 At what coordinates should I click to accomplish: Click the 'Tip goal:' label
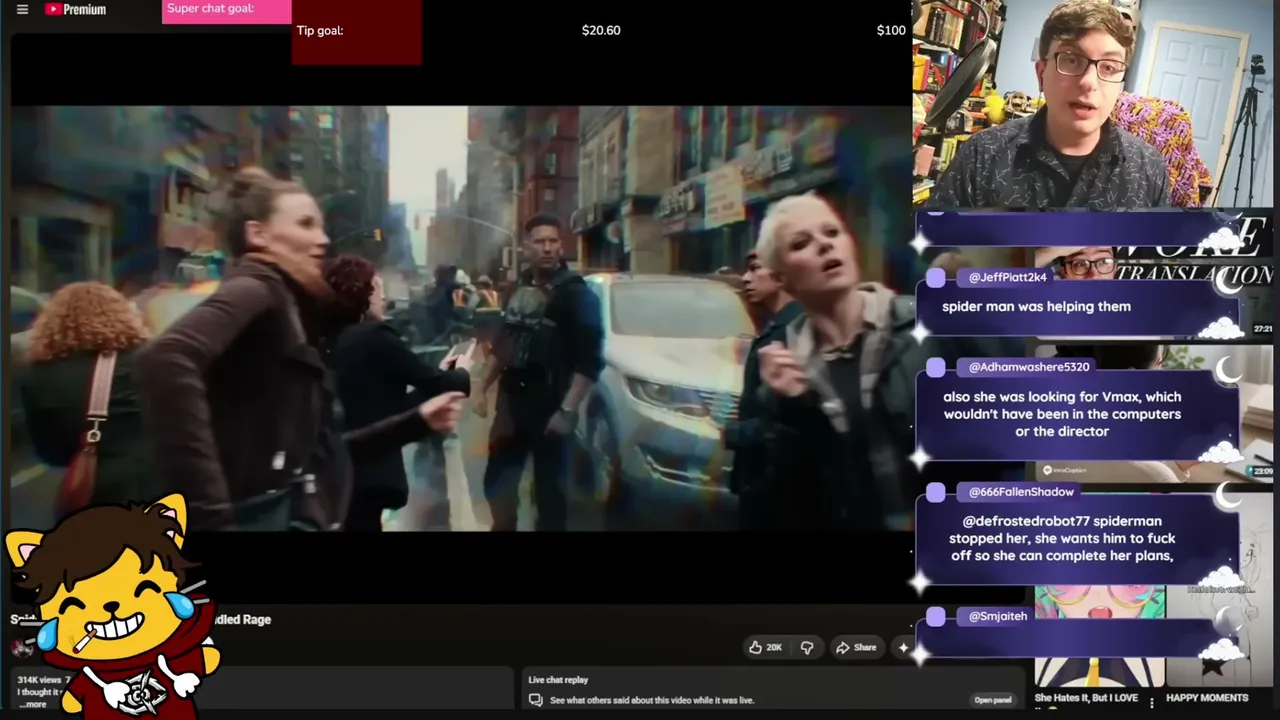320,30
